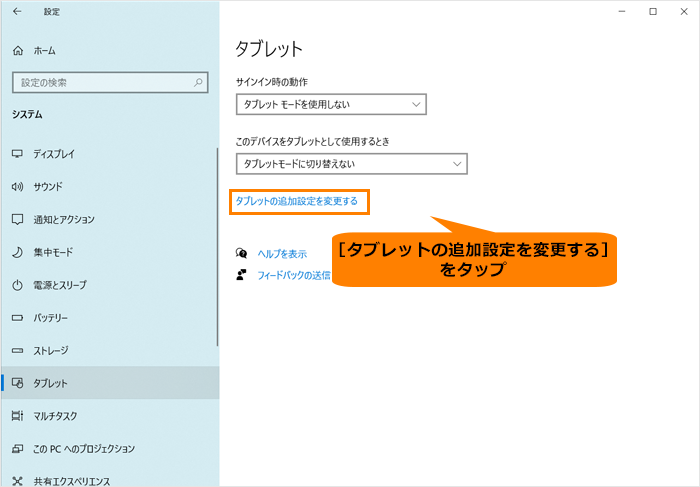Click the マルチタスク icon

17,416
